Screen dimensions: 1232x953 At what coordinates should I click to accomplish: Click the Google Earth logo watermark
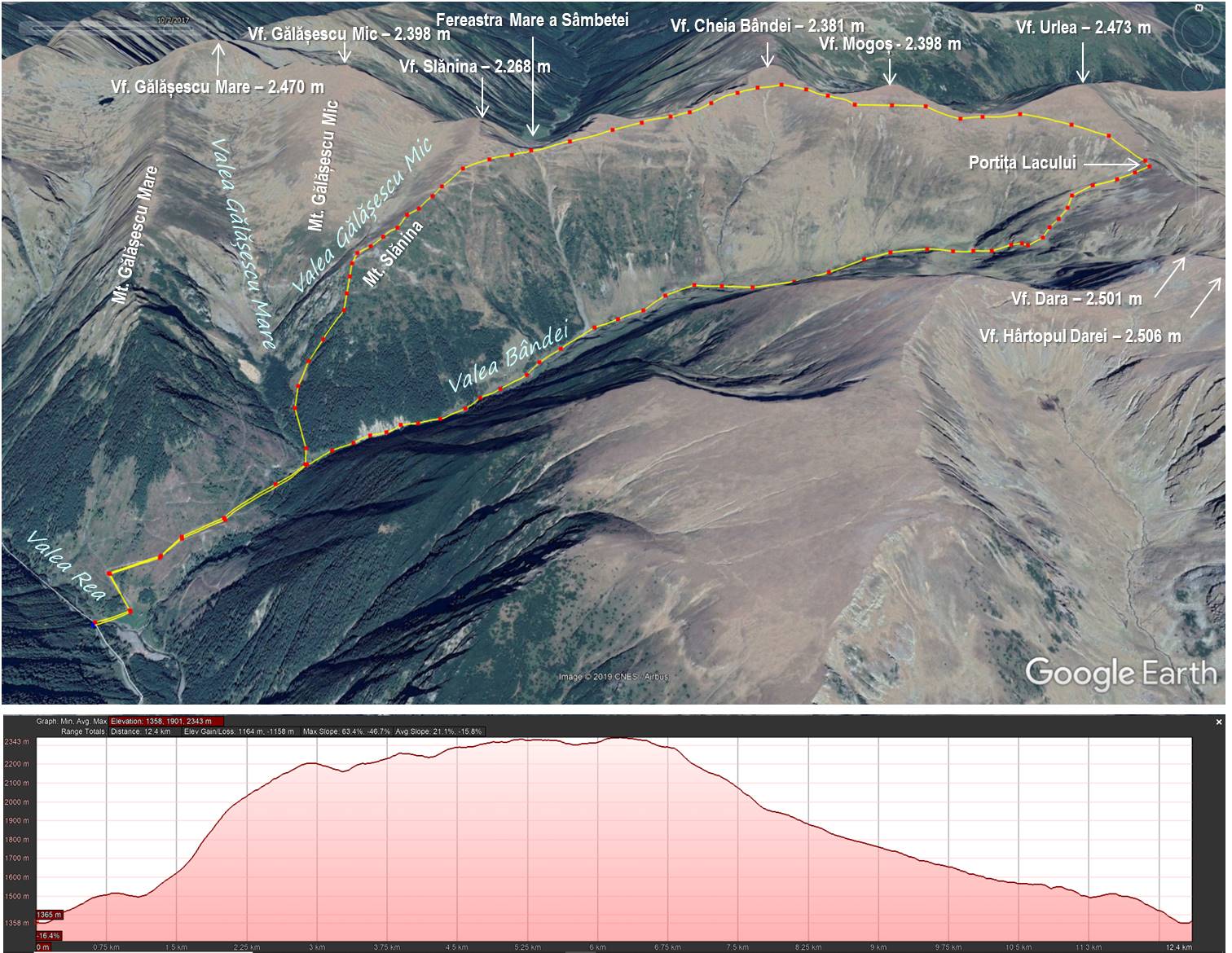1120,673
